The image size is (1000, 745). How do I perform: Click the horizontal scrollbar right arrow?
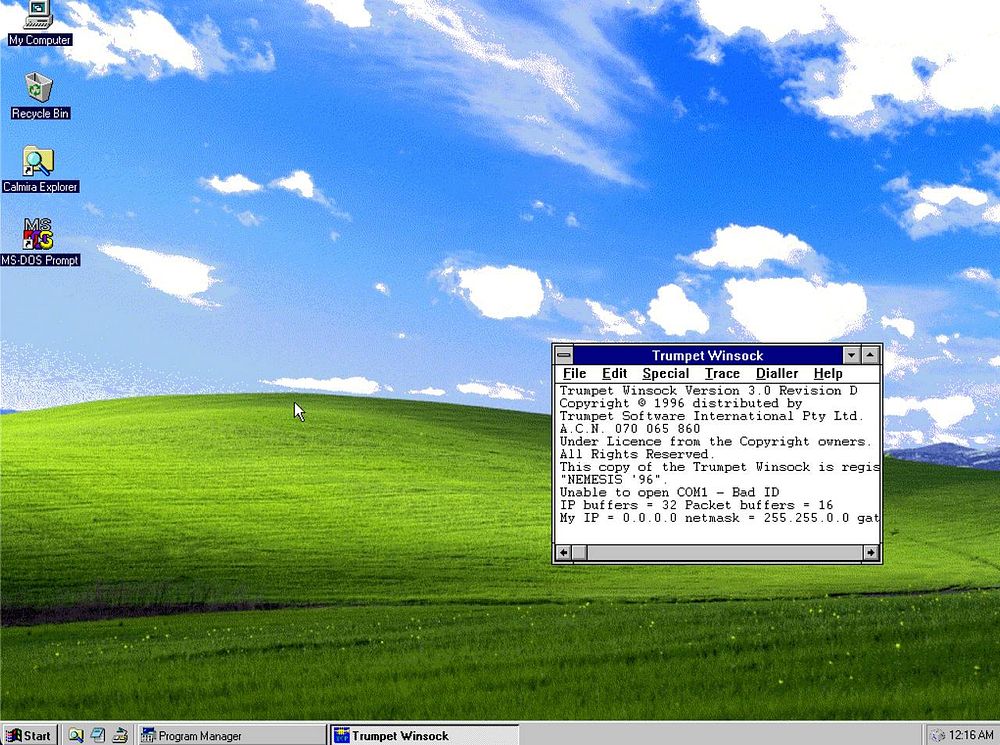click(871, 552)
